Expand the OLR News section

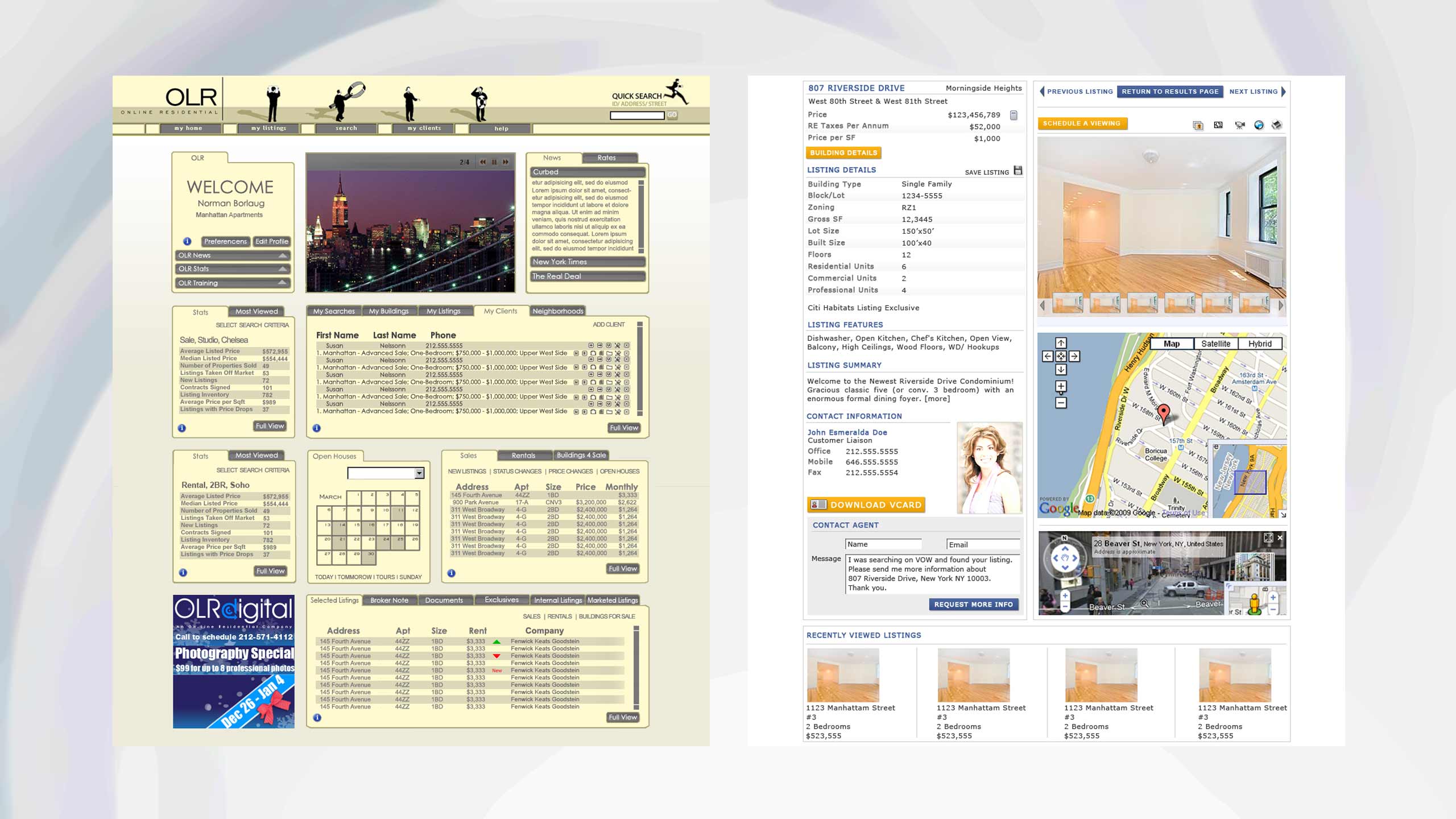tap(283, 255)
